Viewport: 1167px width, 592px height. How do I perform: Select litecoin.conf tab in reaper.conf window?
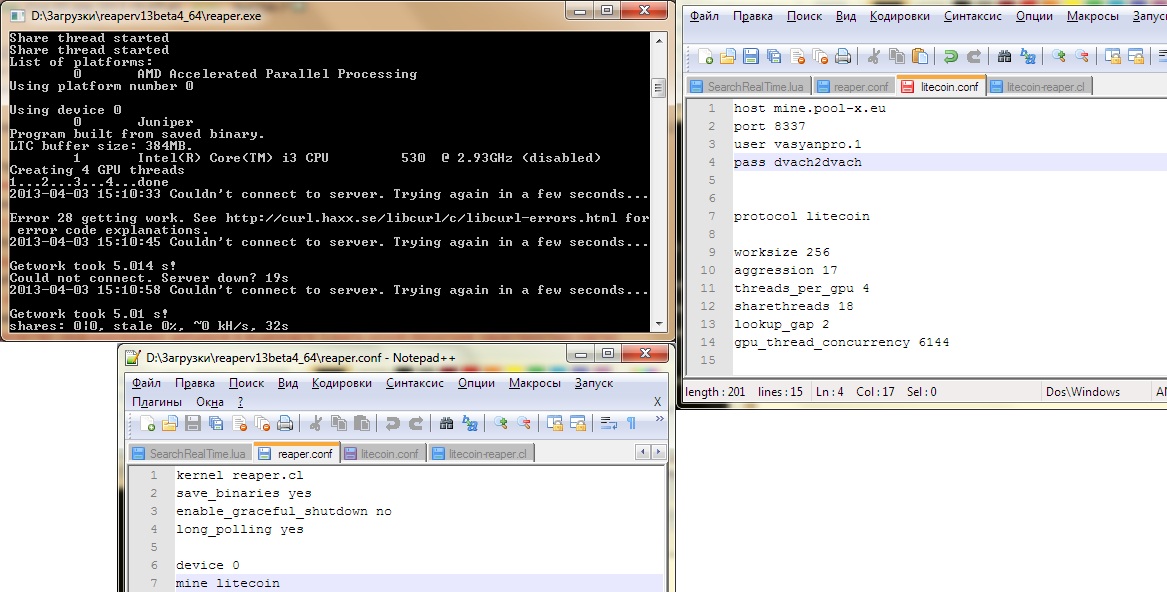point(383,453)
